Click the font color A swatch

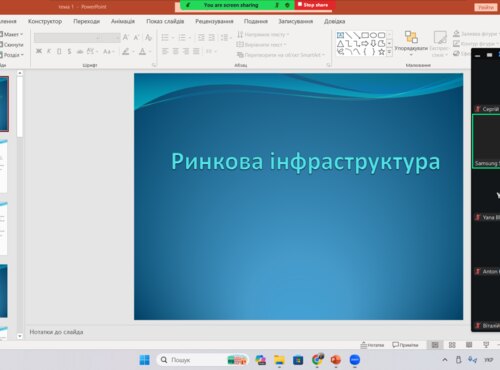(x=142, y=52)
